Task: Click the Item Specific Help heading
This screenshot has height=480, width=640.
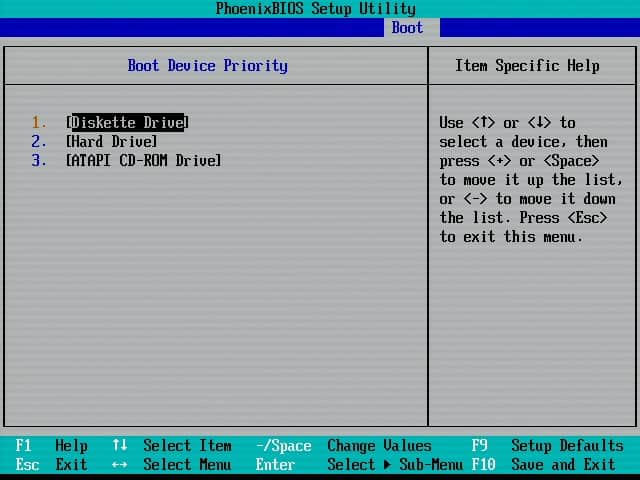Action: (x=527, y=66)
